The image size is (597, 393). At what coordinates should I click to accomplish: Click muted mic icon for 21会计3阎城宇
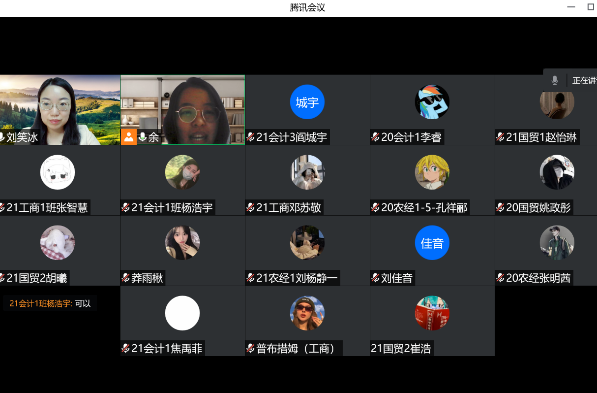tap(250, 137)
